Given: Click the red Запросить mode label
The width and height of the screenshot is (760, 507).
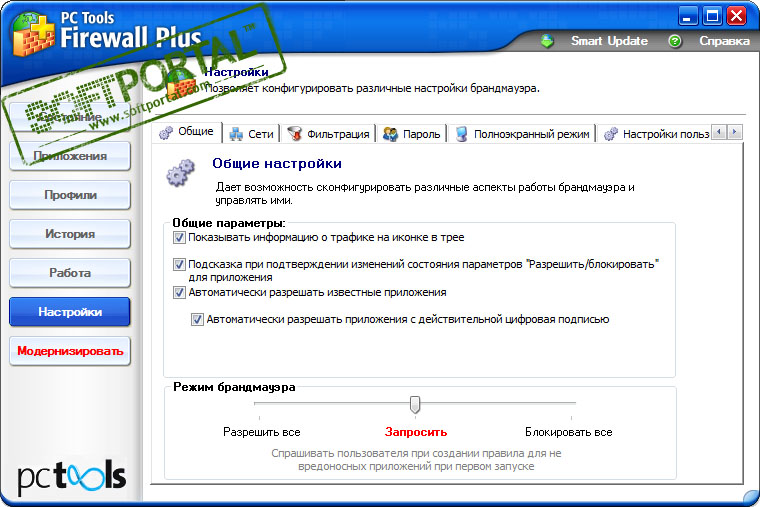Looking at the screenshot, I should pos(416,432).
